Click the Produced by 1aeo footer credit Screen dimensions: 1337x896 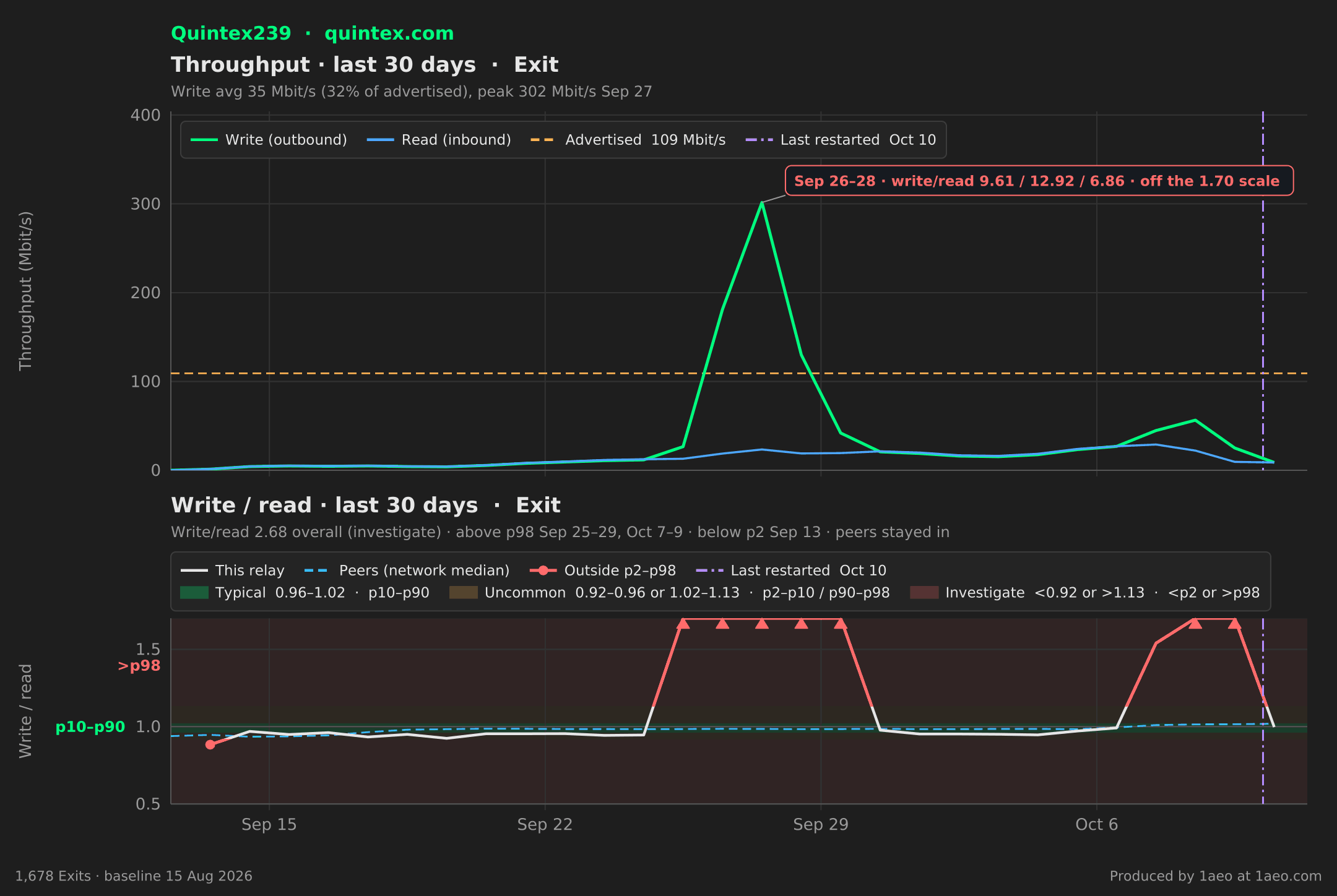coord(1216,876)
